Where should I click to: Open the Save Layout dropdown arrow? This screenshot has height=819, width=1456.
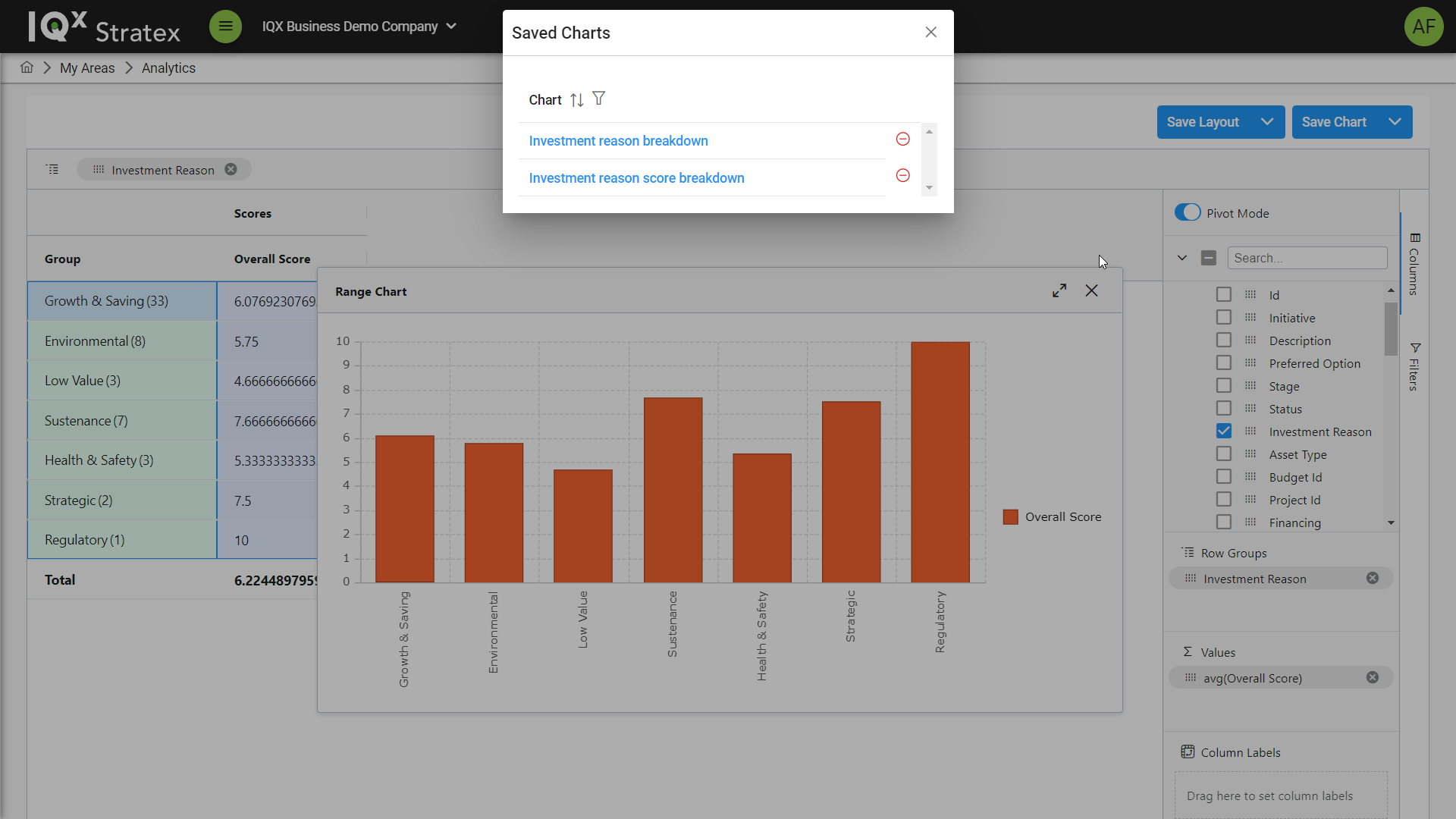(1266, 122)
